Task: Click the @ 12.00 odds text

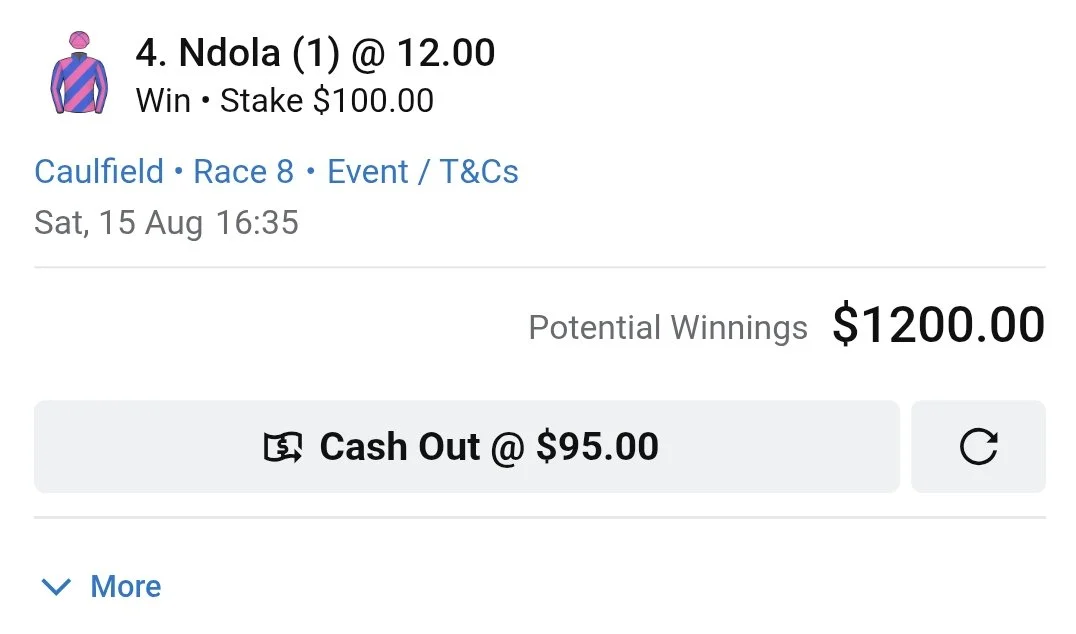Action: [x=423, y=54]
